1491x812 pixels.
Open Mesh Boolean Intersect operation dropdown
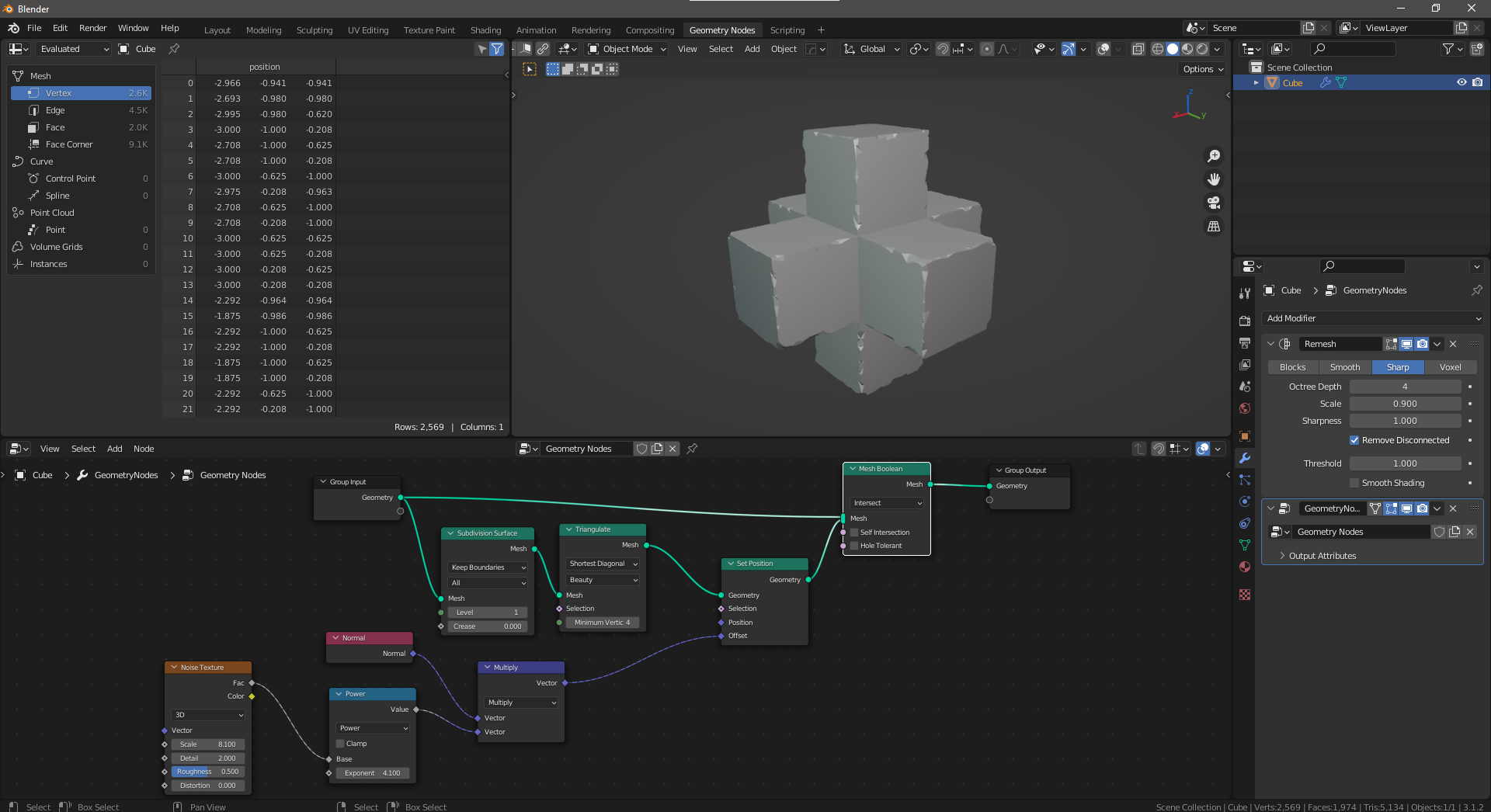click(887, 503)
